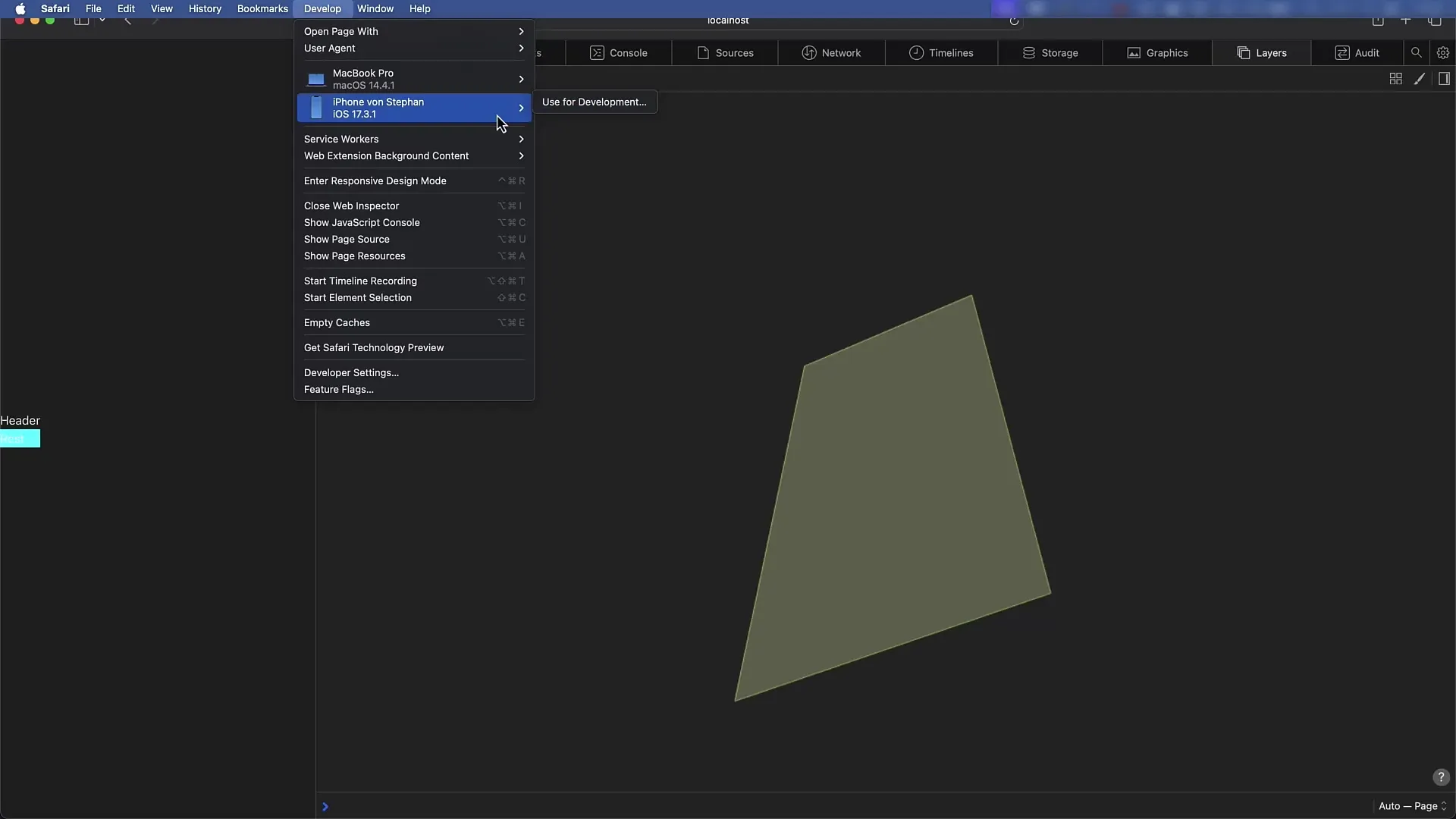Choose Close Web Inspector
The image size is (1456, 819).
click(414, 206)
